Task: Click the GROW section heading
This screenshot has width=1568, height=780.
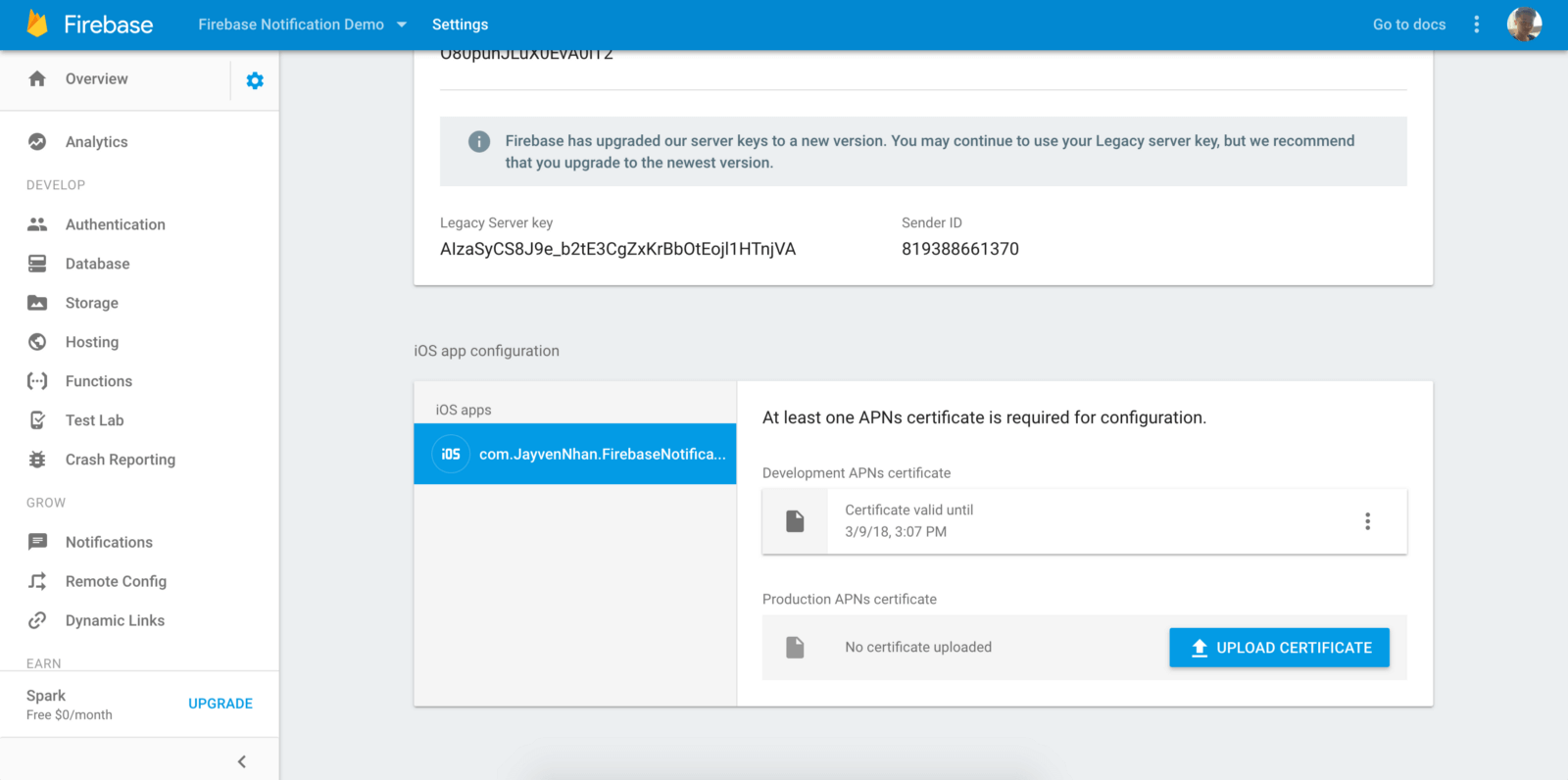Action: click(46, 503)
